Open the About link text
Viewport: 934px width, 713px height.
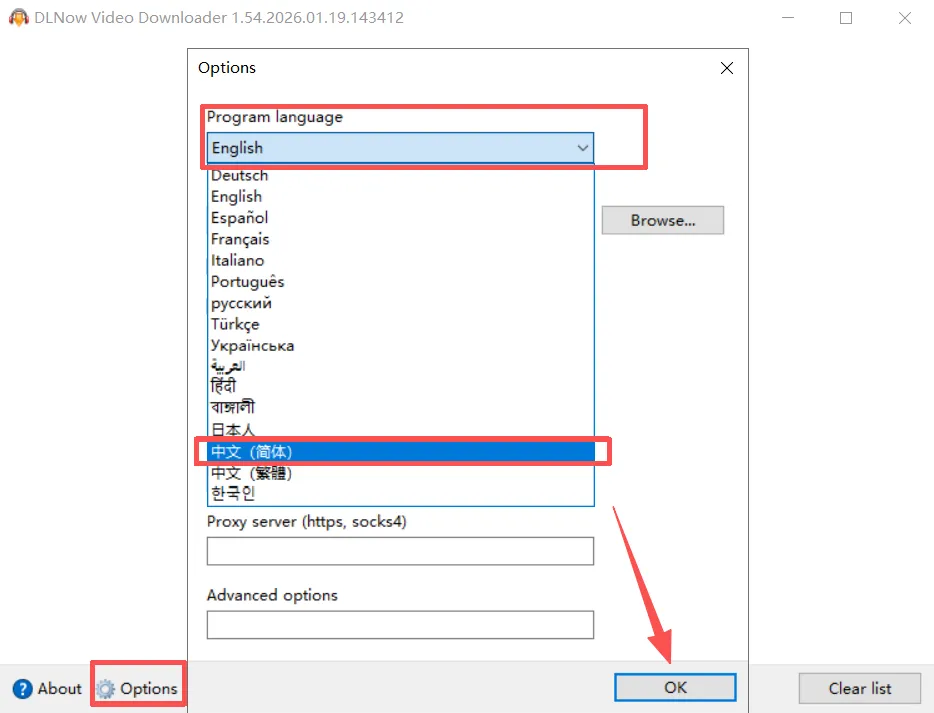[60, 689]
